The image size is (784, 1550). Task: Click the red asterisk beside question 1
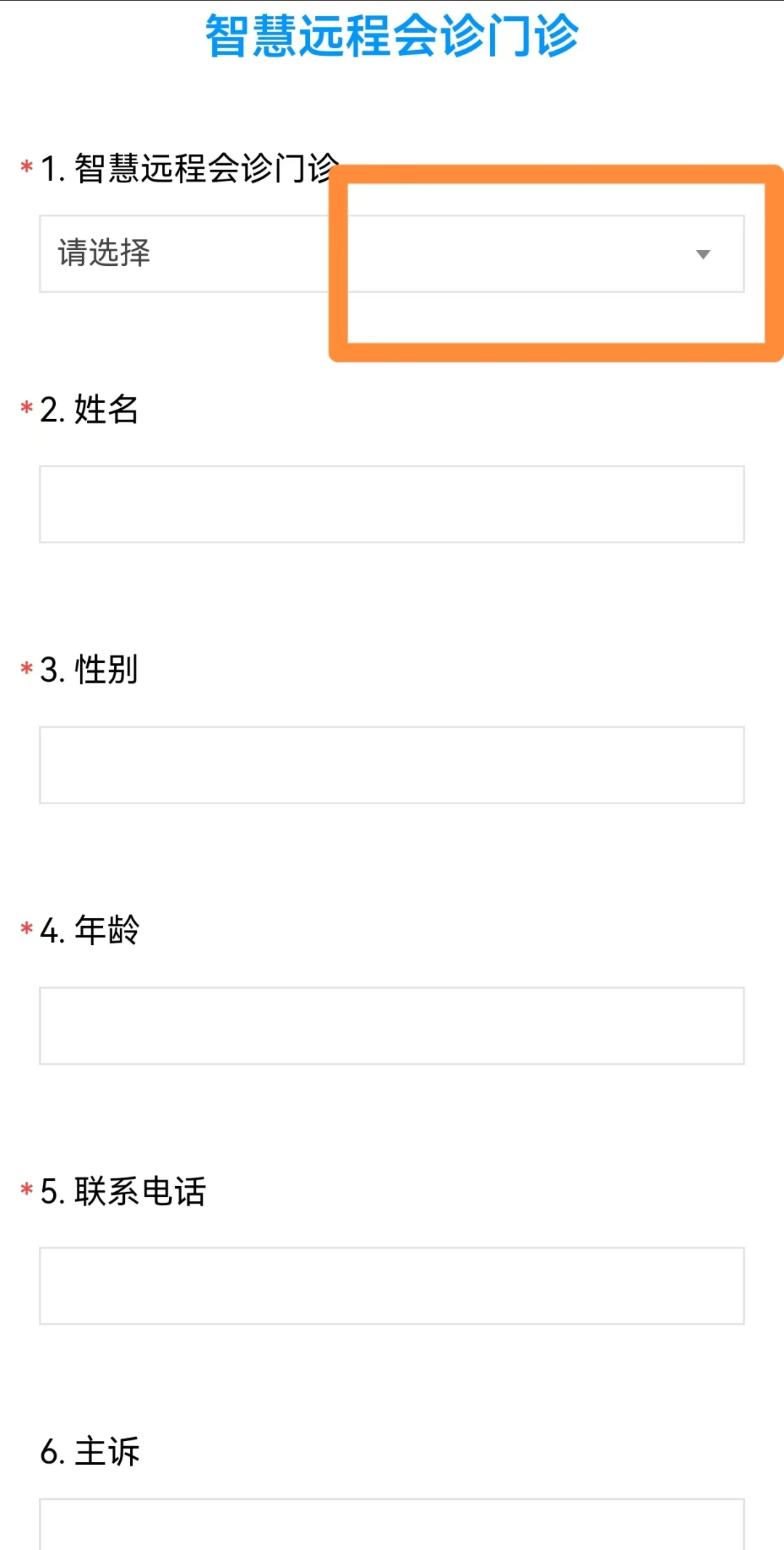point(27,167)
